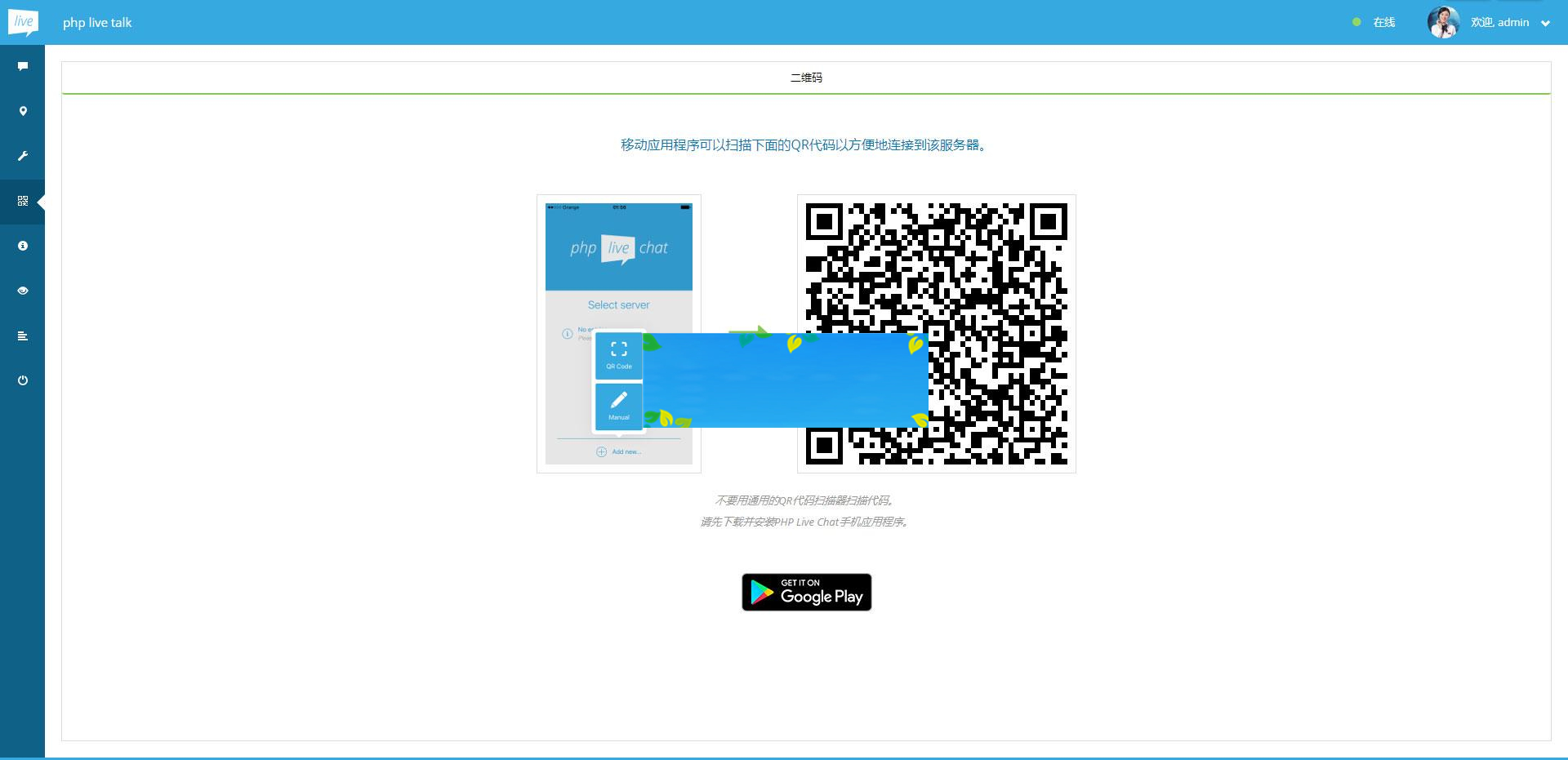Expand the admin dropdown arrow
Screen dimensions: 1568x760
[1545, 24]
